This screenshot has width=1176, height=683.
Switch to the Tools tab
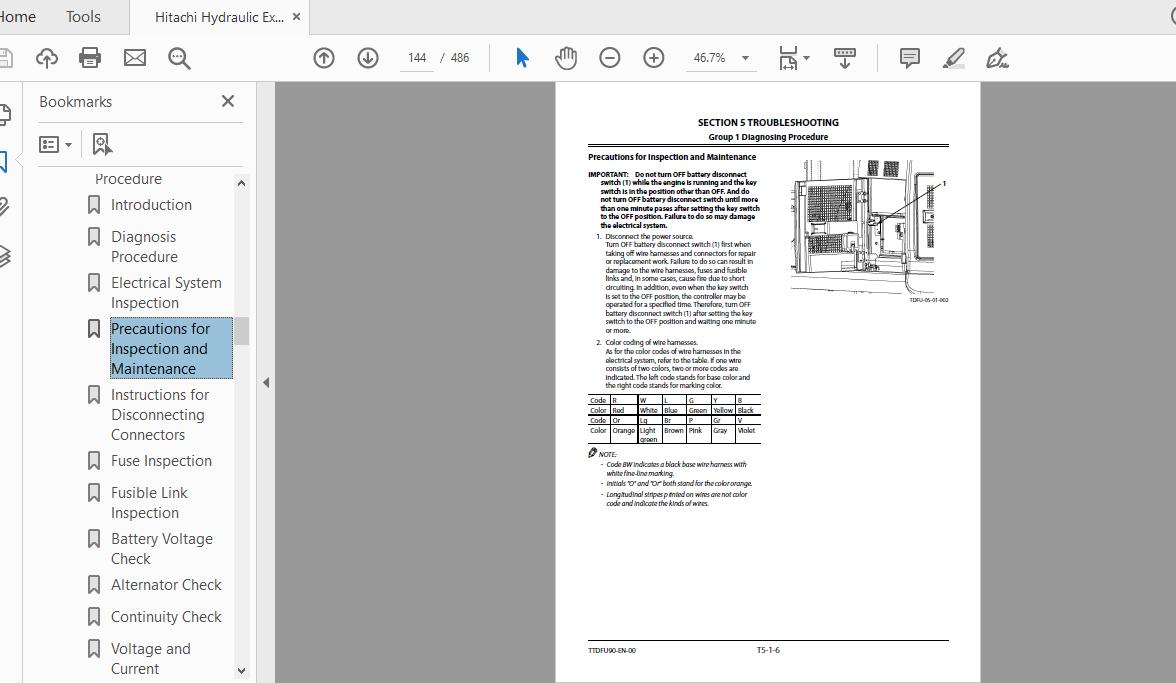[x=83, y=16]
